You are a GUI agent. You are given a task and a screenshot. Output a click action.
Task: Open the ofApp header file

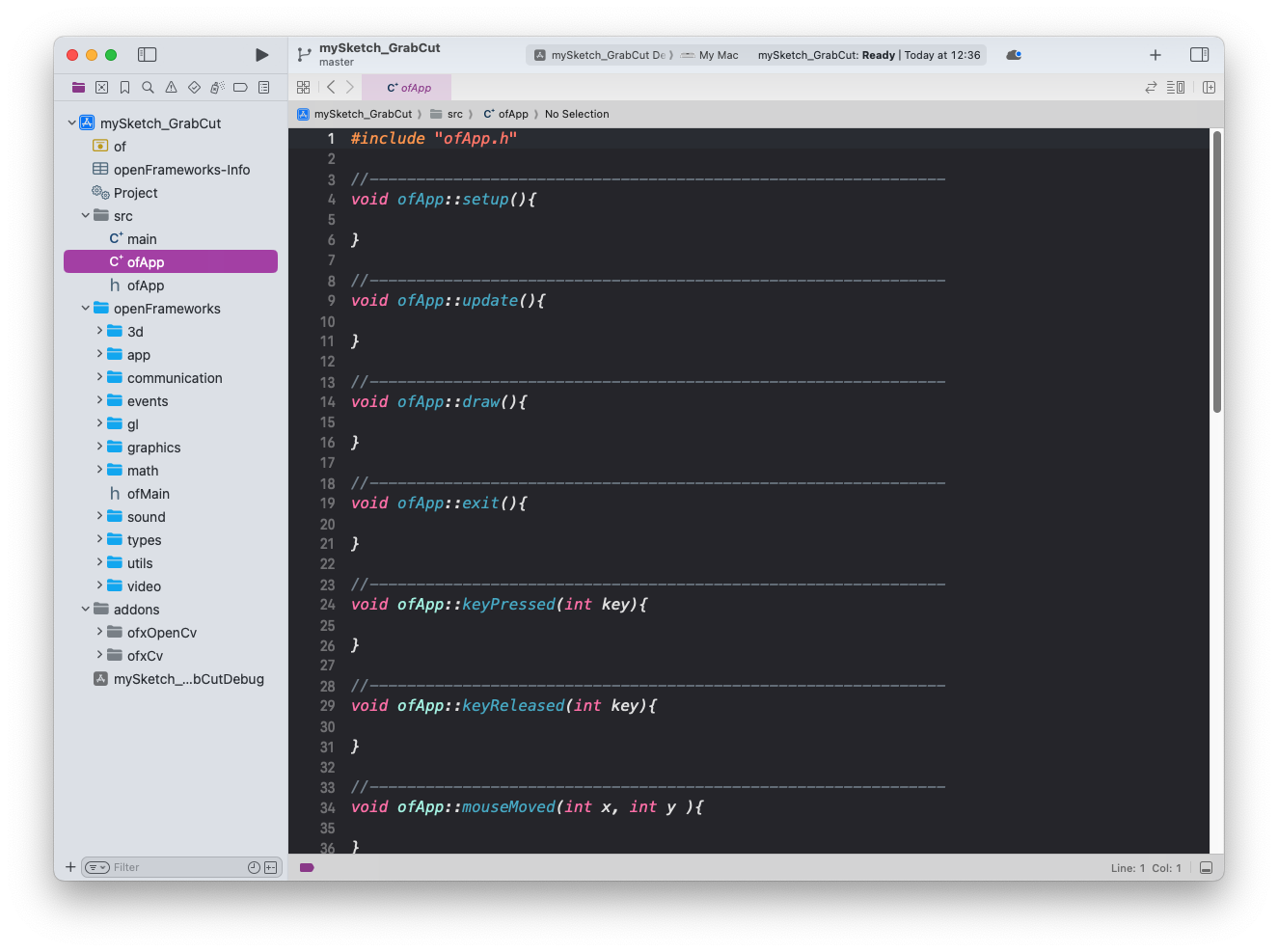click(x=136, y=286)
